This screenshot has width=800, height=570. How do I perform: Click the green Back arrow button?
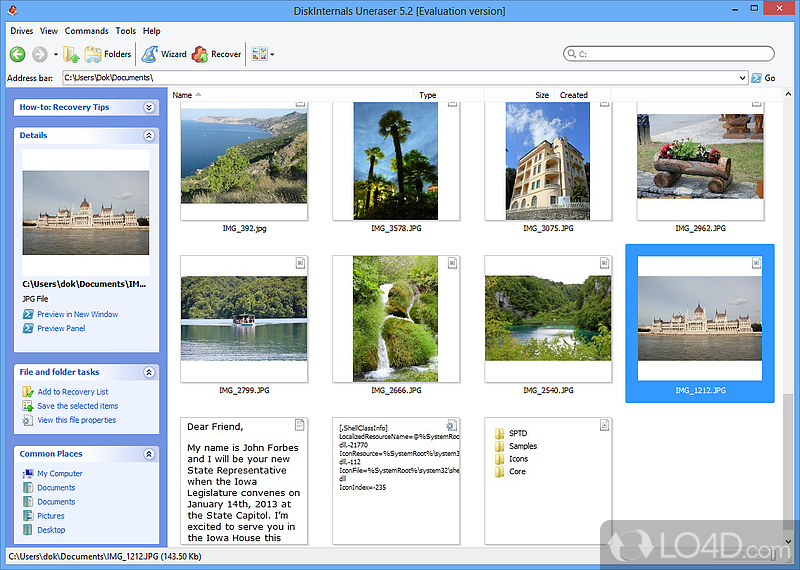pyautogui.click(x=18, y=54)
